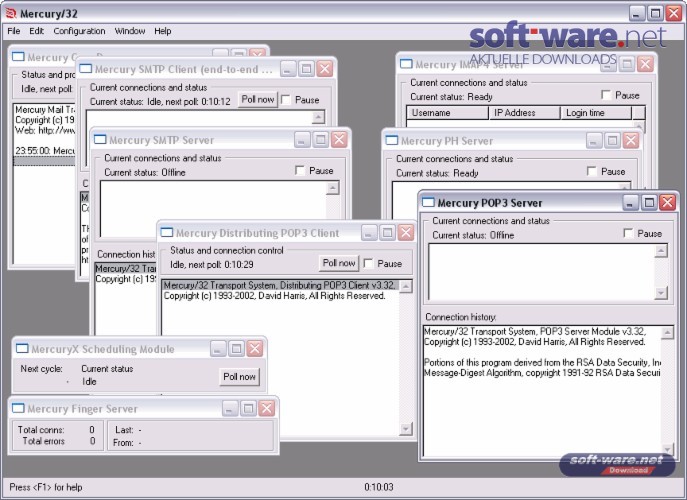Click the Mercury PH Server window icon
The width and height of the screenshot is (687, 500).
click(392, 141)
